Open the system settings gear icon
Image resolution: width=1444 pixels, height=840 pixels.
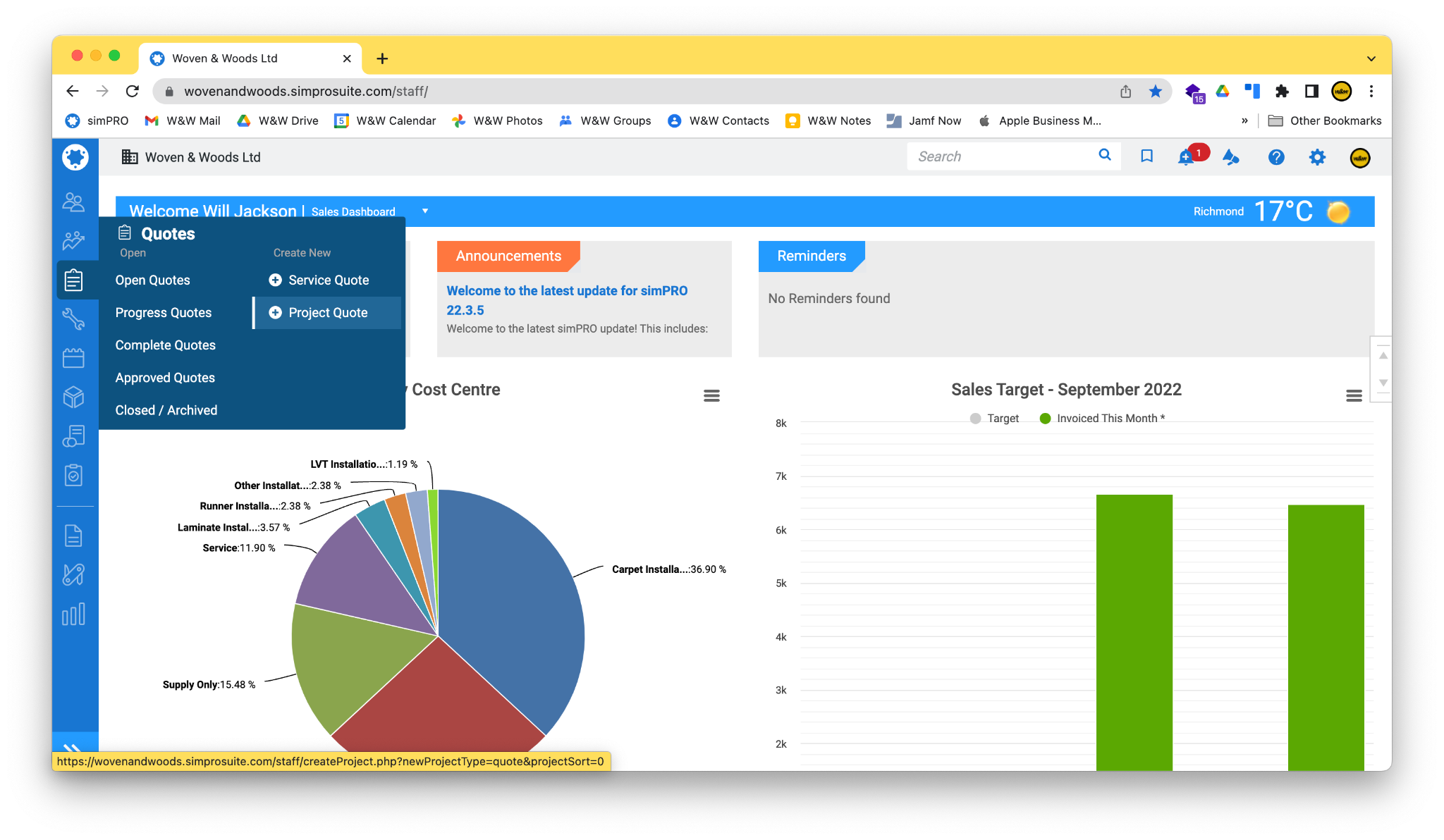pyautogui.click(x=1316, y=157)
